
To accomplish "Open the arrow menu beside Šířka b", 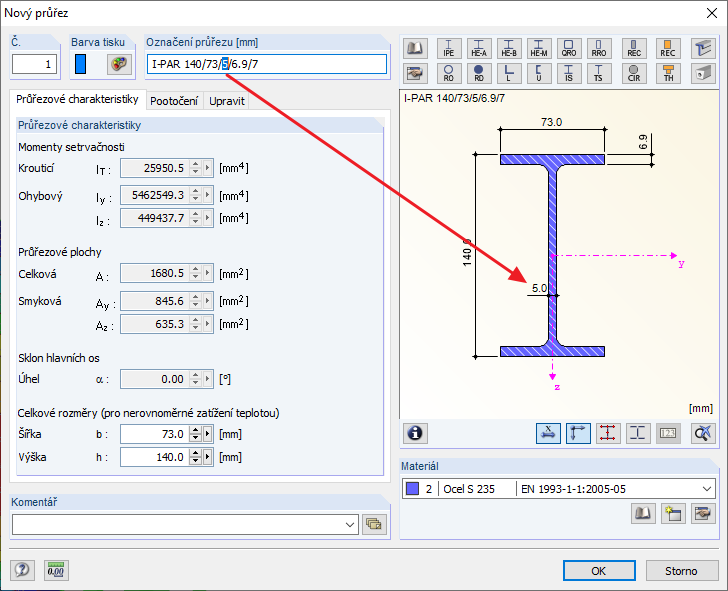I will click(x=208, y=434).
